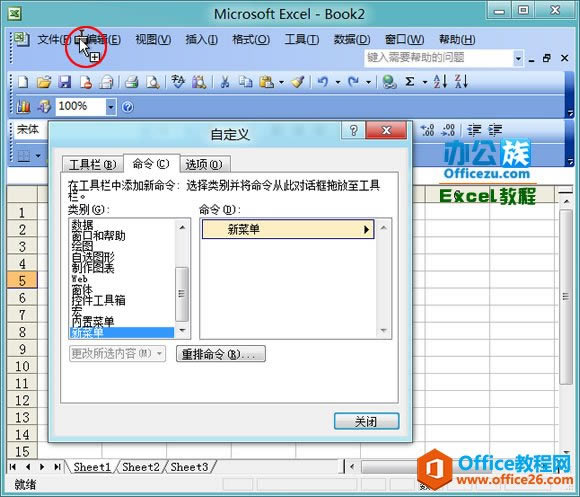The image size is (580, 497).
Task: Click the help question input field
Action: pyautogui.click(x=439, y=58)
